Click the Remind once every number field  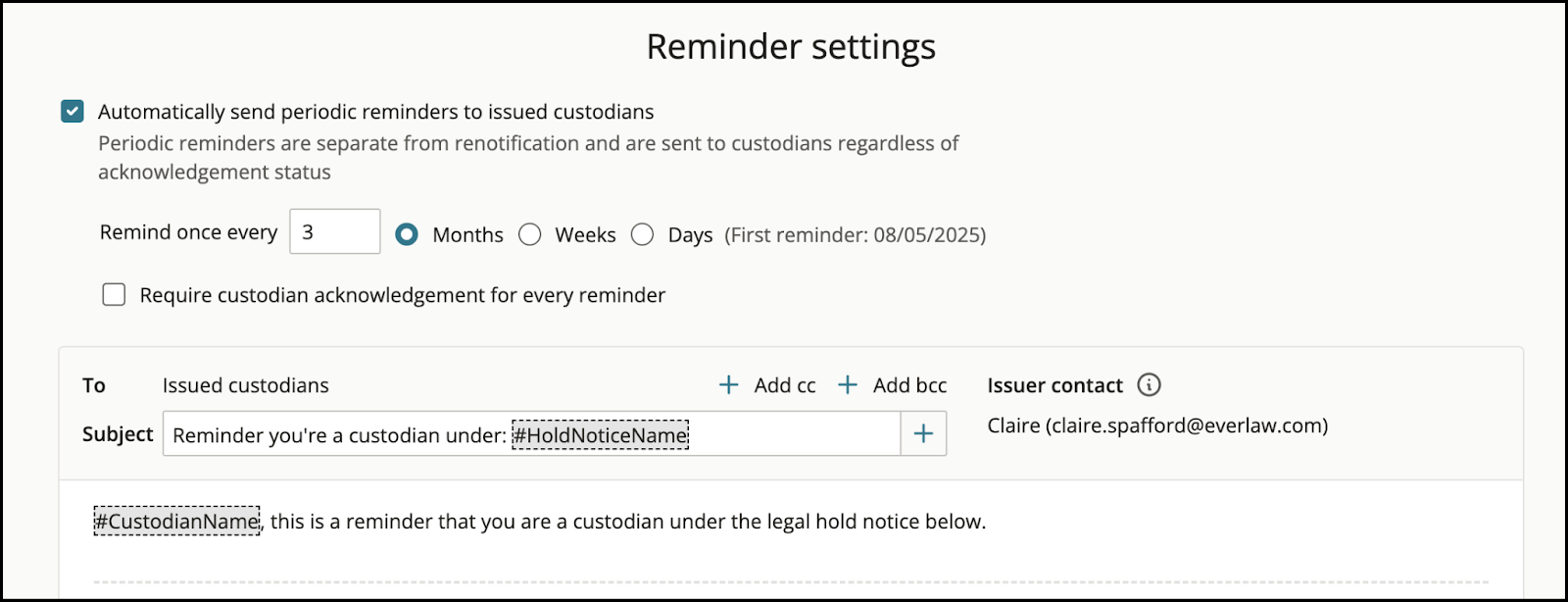pos(335,231)
